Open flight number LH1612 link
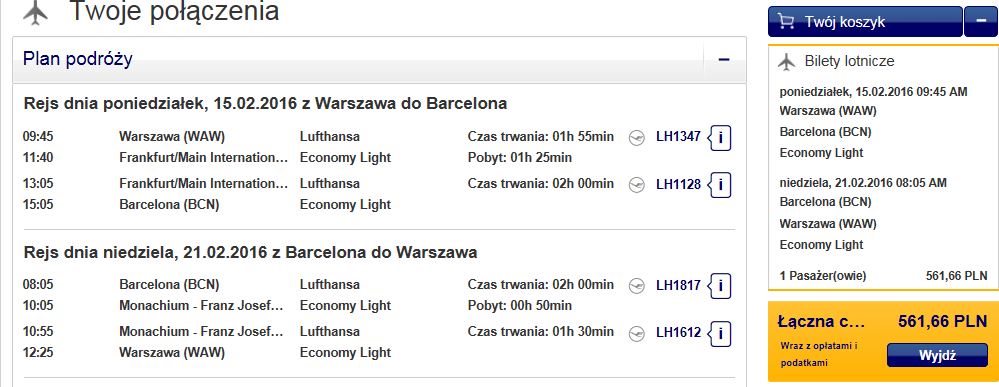This screenshot has height=387, width=999. click(x=679, y=332)
